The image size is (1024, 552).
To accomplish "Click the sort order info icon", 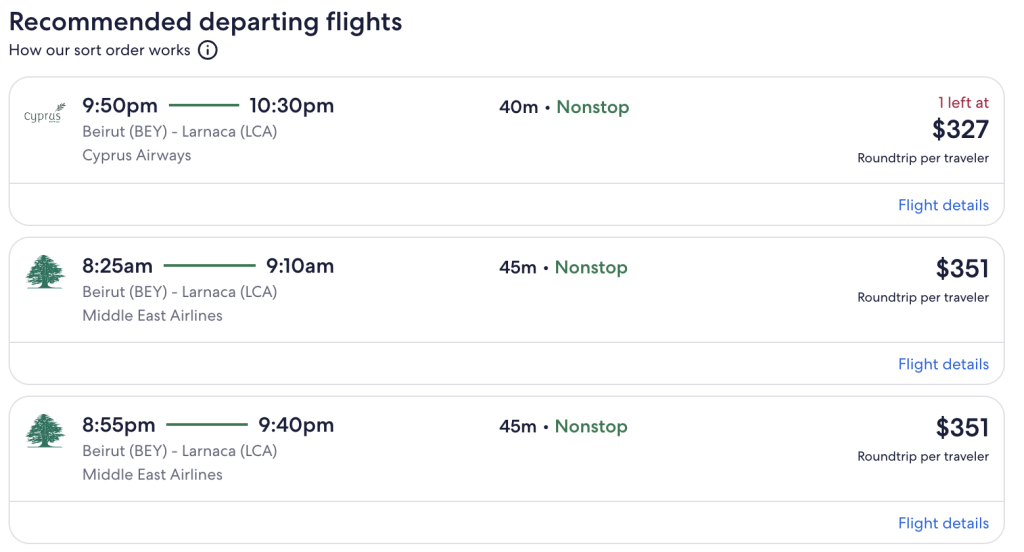I will 208,50.
